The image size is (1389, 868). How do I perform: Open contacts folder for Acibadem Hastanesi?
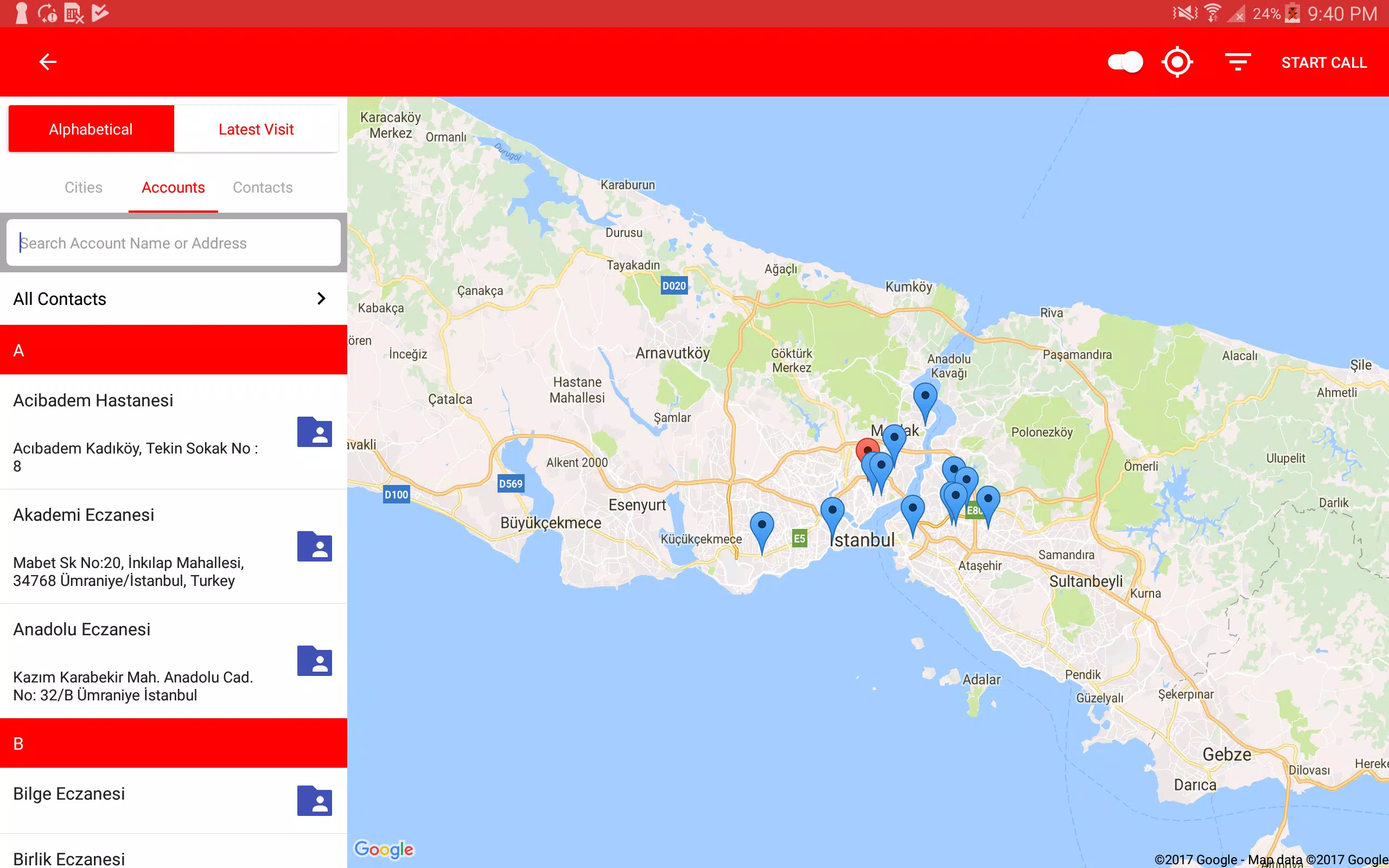[315, 432]
